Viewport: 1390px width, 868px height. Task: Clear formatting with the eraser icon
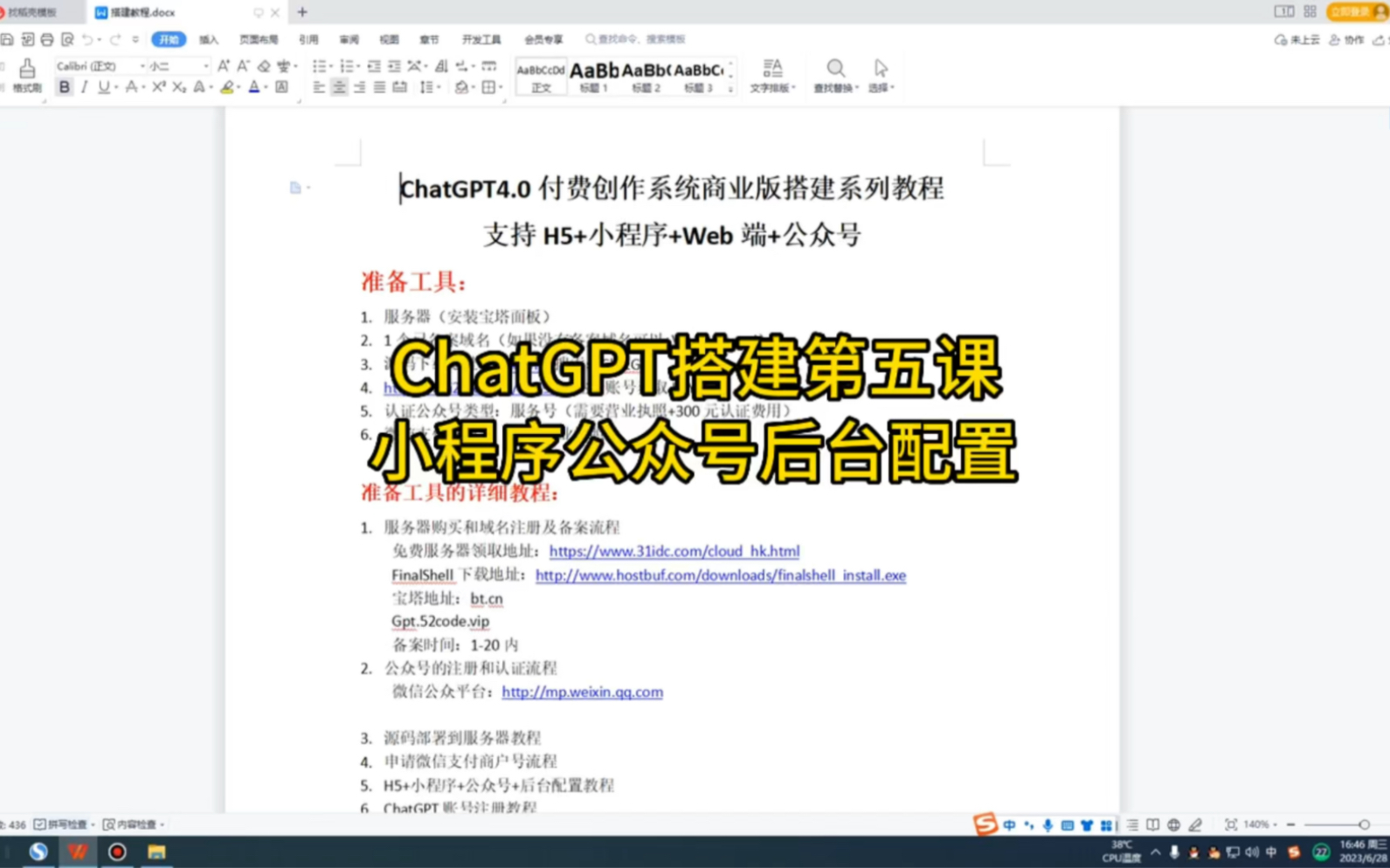click(x=263, y=65)
